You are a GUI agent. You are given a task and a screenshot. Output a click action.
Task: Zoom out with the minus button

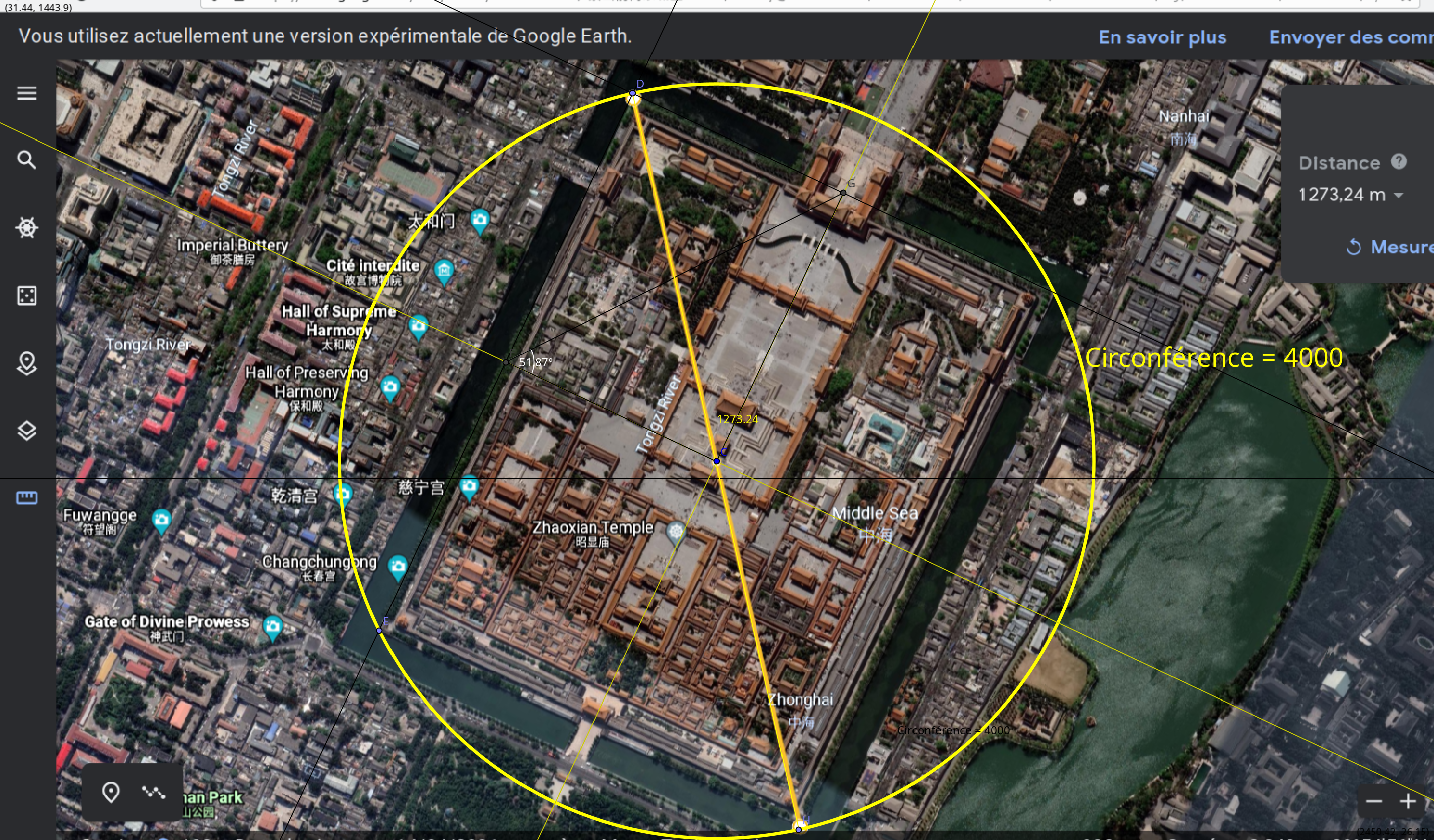click(x=1374, y=801)
